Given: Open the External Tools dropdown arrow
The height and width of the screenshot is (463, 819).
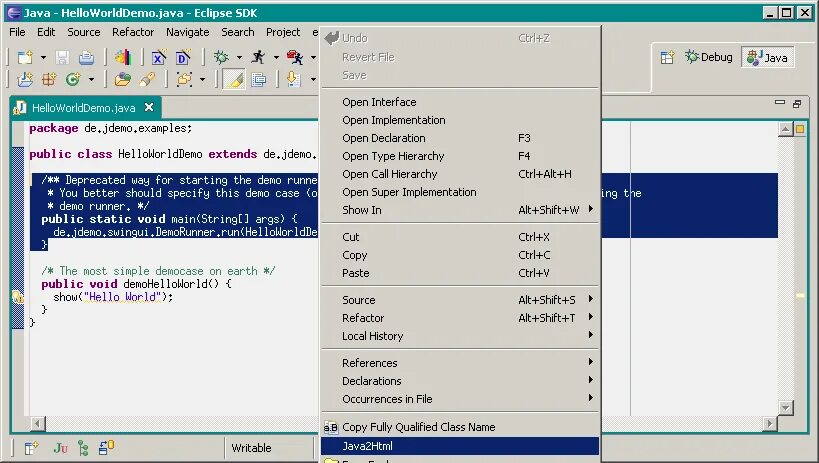Looking at the screenshot, I should 313,57.
